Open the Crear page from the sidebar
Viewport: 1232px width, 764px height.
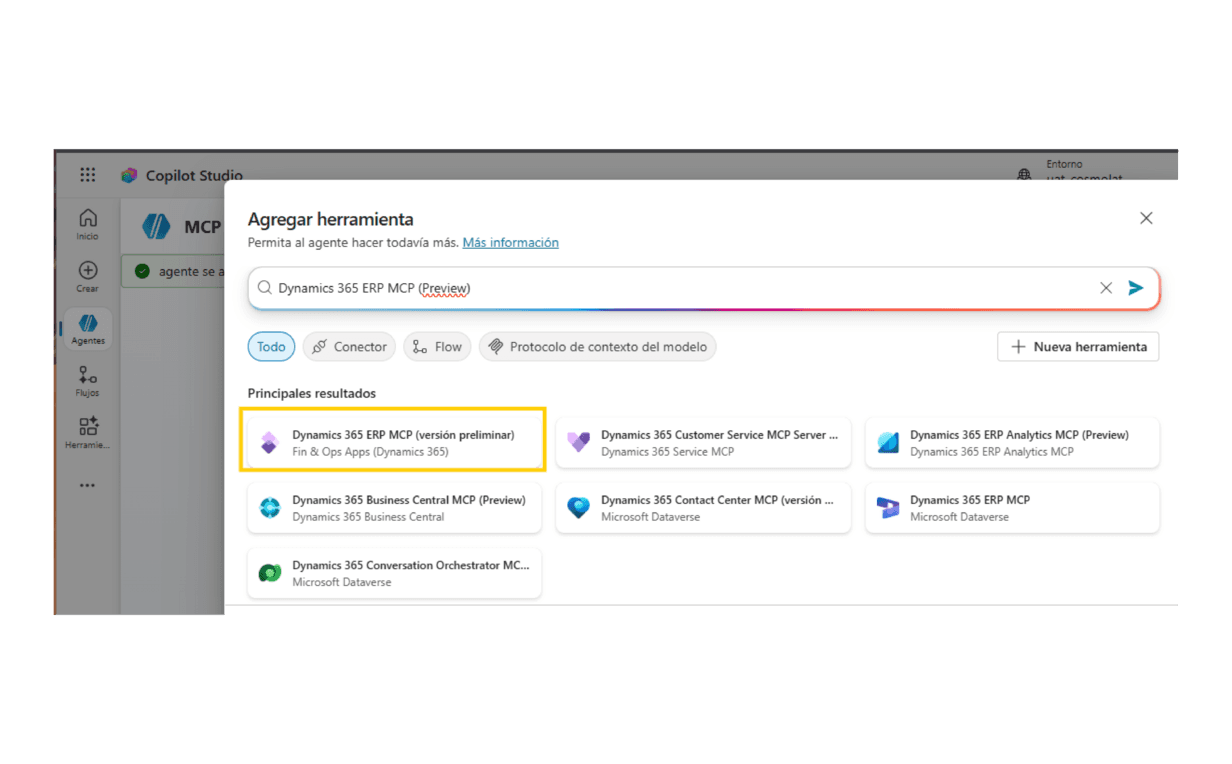pyautogui.click(x=88, y=277)
